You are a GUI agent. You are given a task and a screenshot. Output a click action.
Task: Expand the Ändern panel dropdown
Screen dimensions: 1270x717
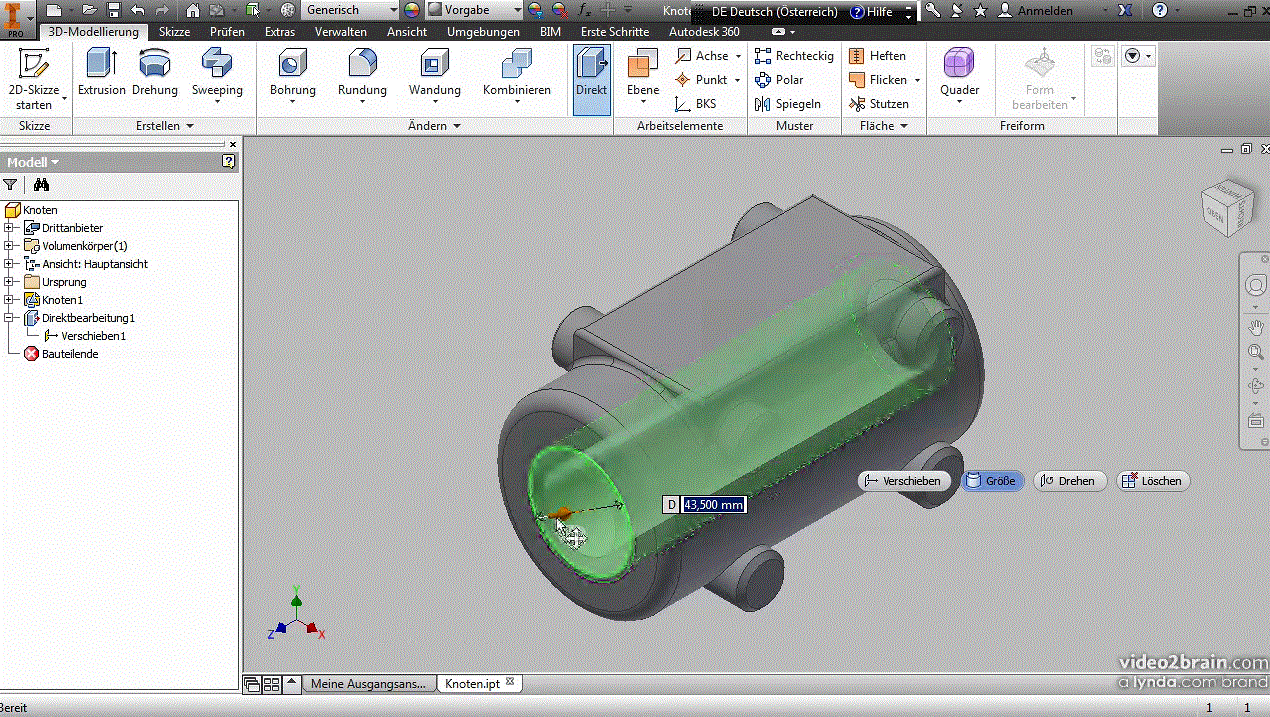click(x=434, y=126)
